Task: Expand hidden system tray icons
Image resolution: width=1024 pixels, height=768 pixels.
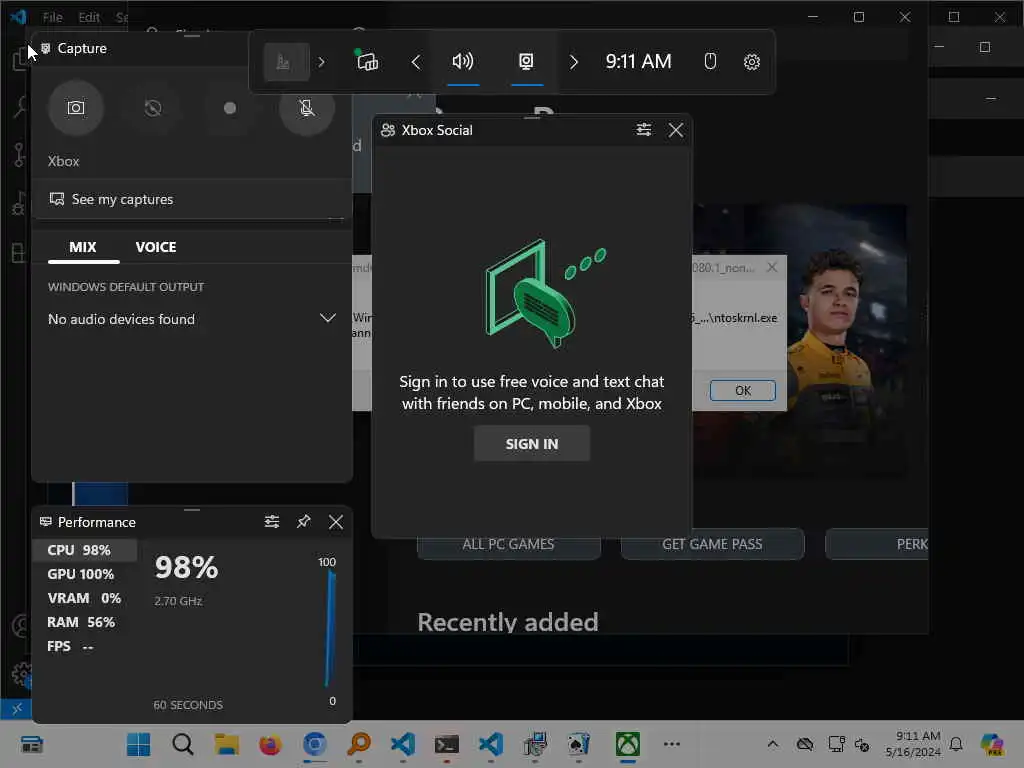Action: (x=773, y=744)
